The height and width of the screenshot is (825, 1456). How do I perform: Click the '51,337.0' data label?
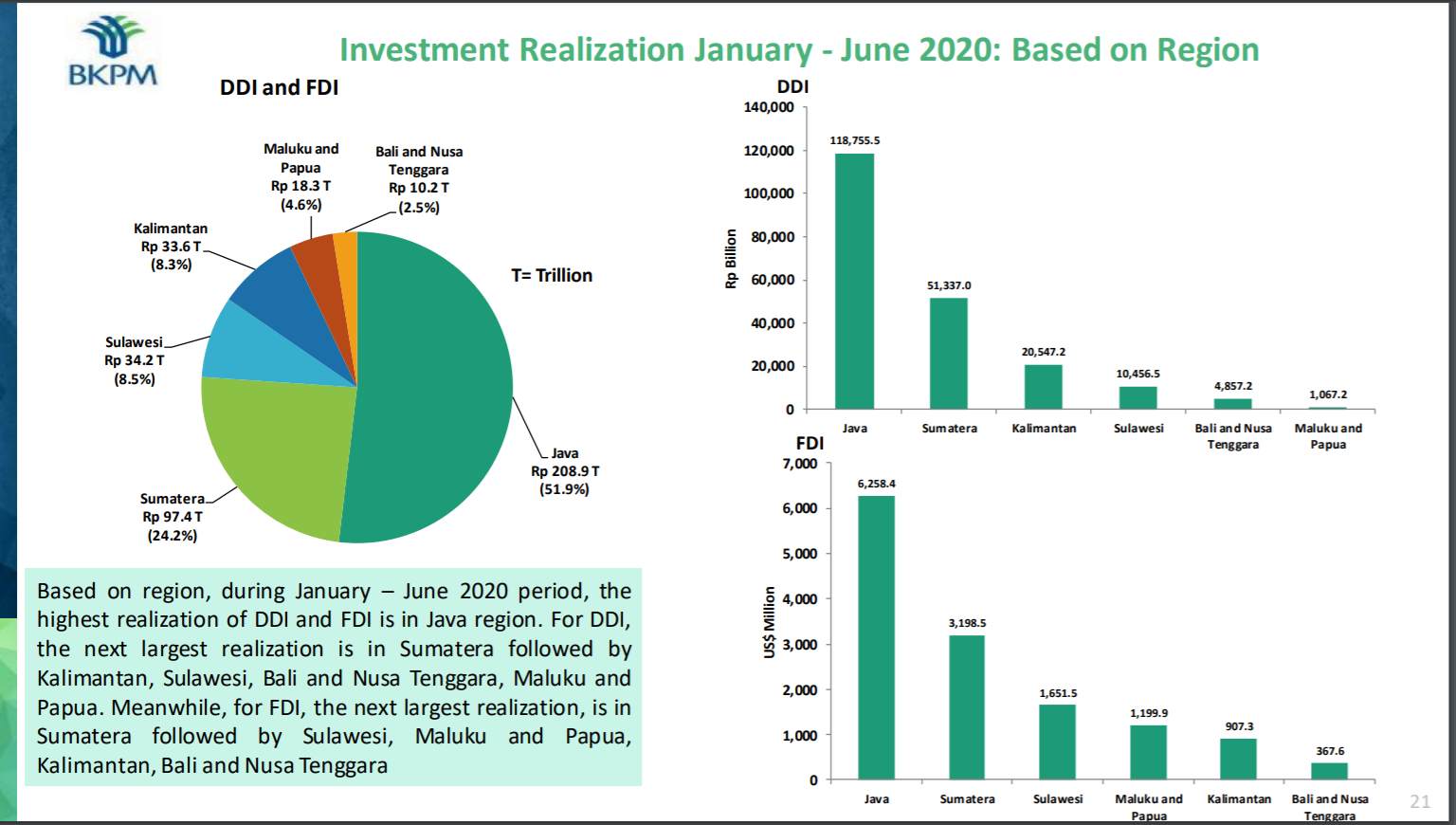(x=949, y=285)
